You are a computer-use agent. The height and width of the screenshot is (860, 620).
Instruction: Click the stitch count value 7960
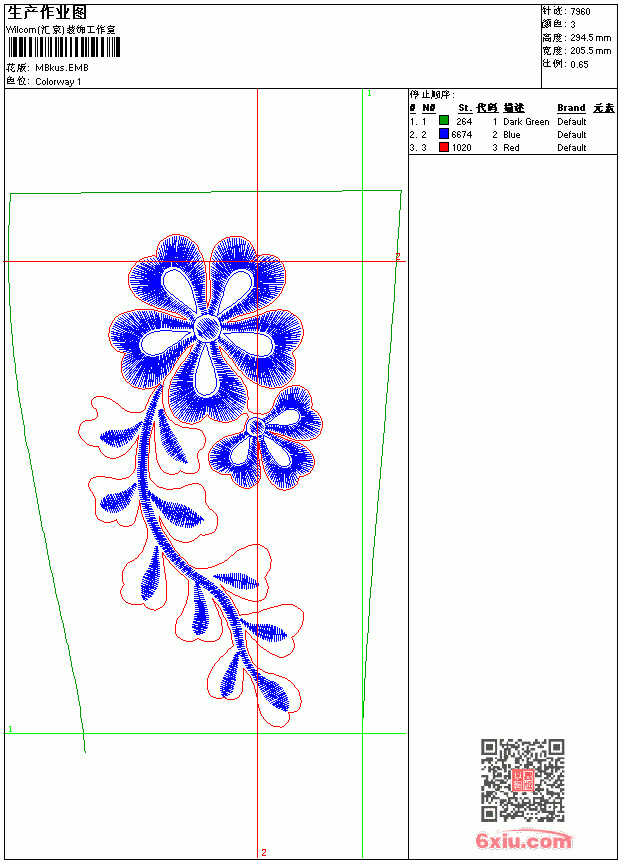pos(580,12)
